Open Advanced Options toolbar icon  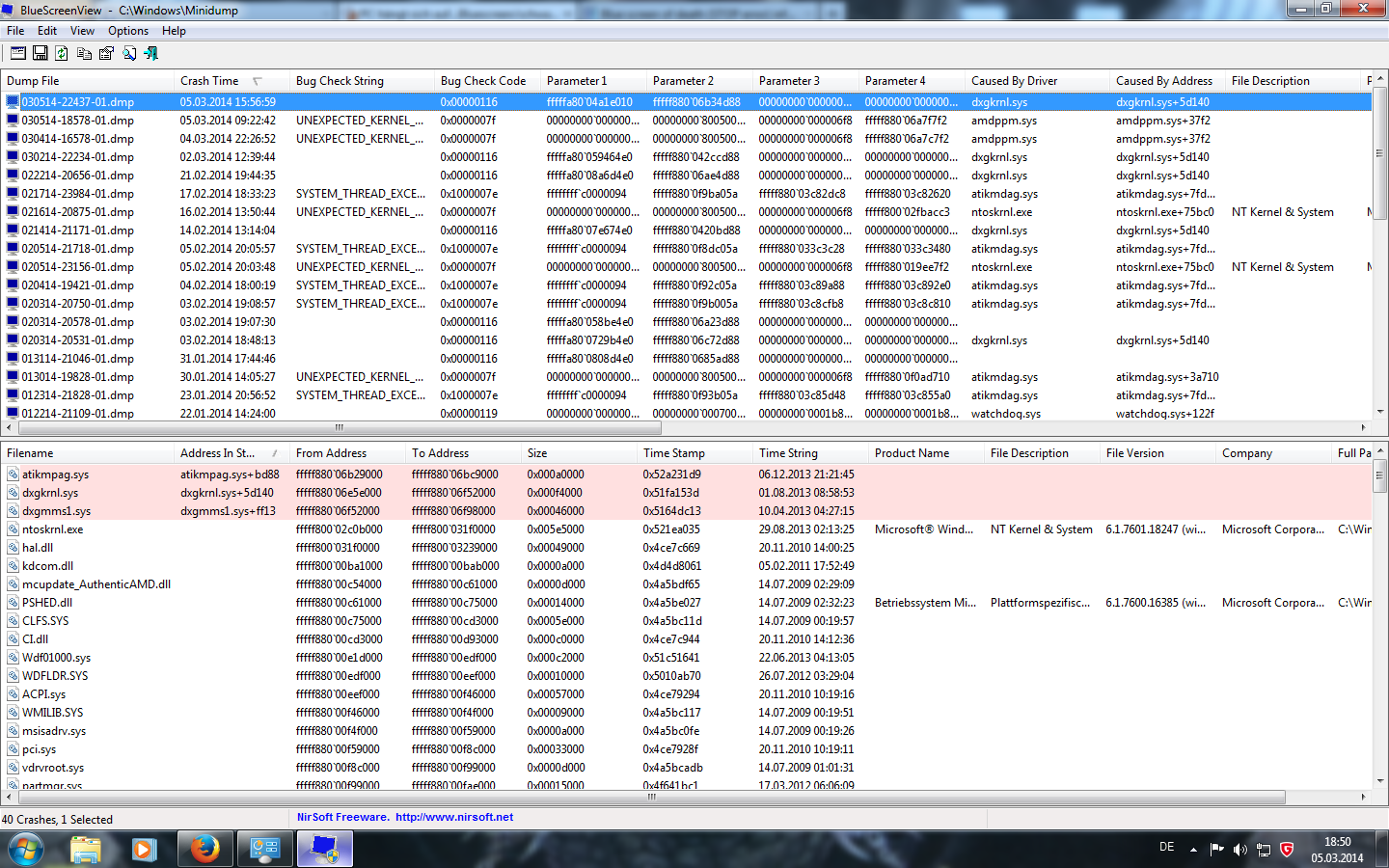18,53
